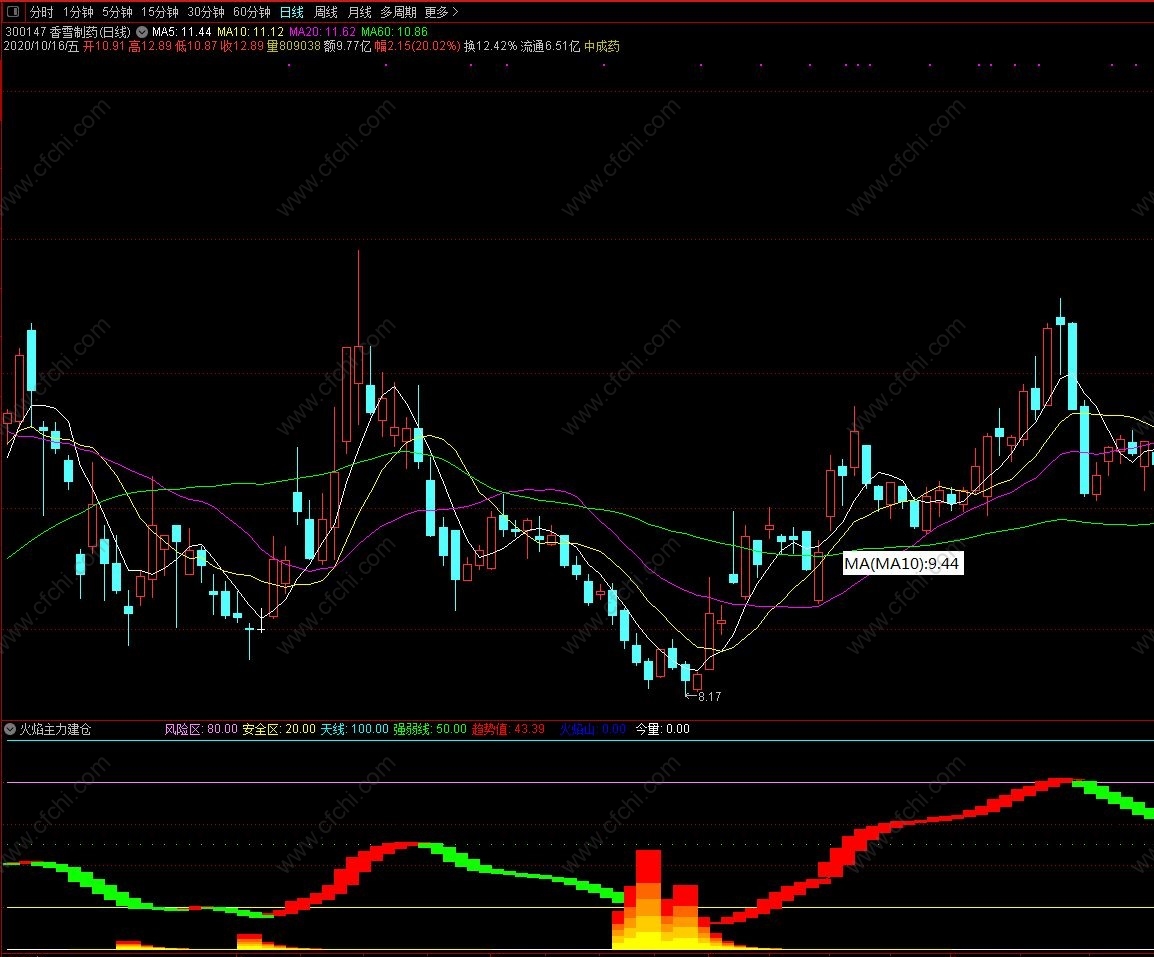Click the date 2020/10/16/五
Viewport: 1154px width, 957px height.
click(41, 46)
